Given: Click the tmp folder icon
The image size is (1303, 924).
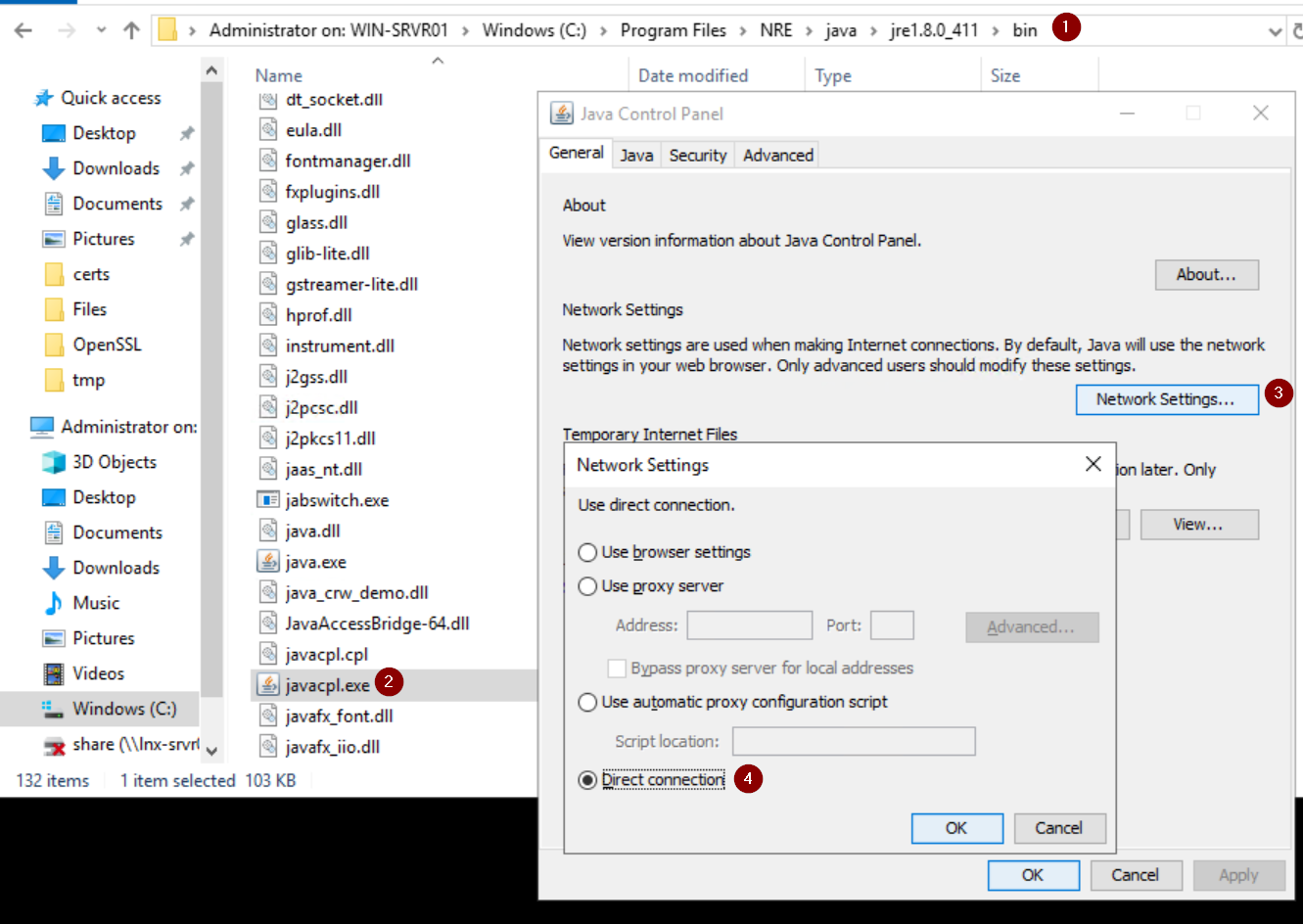Looking at the screenshot, I should click(54, 380).
